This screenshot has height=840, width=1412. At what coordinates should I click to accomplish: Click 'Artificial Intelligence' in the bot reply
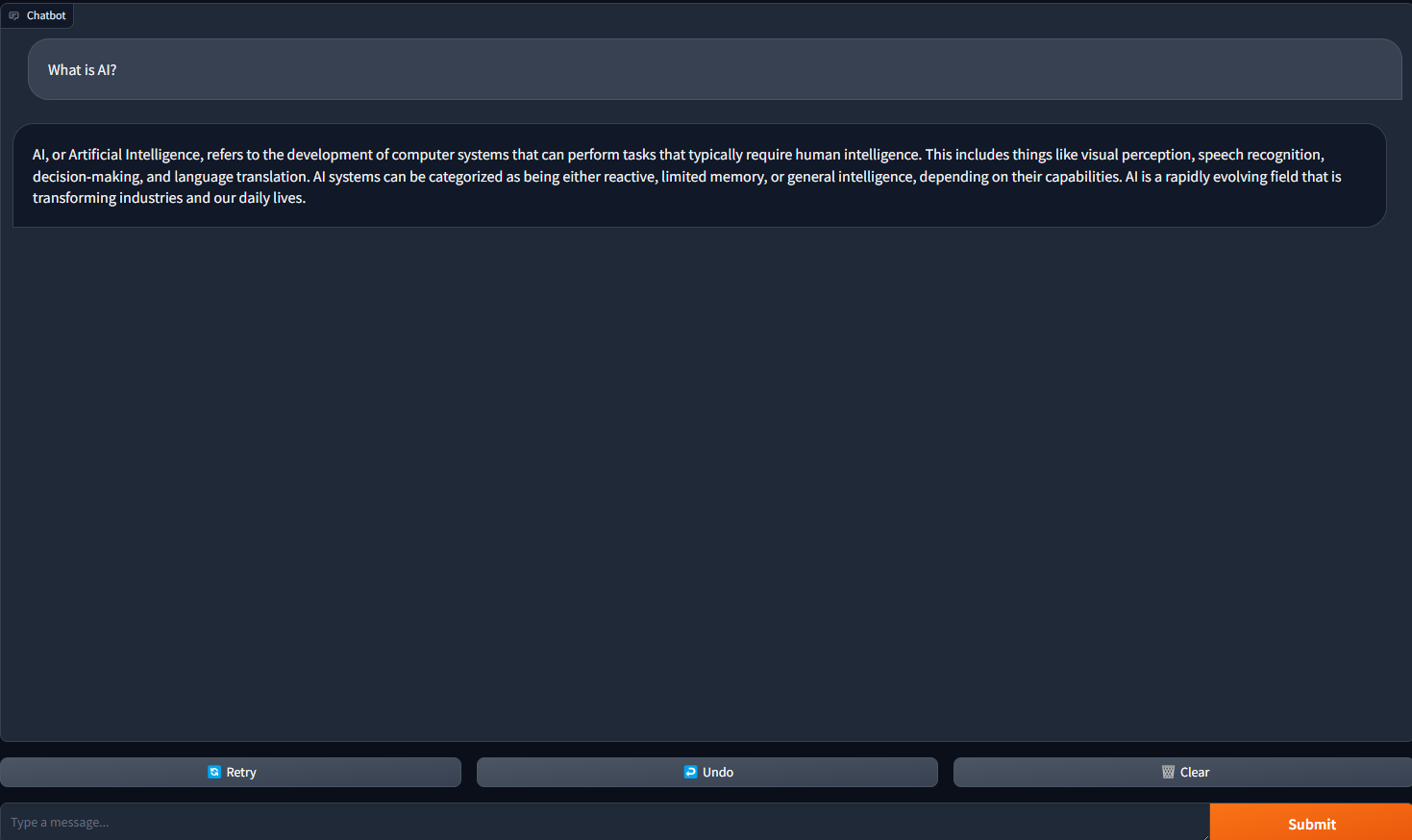point(135,155)
